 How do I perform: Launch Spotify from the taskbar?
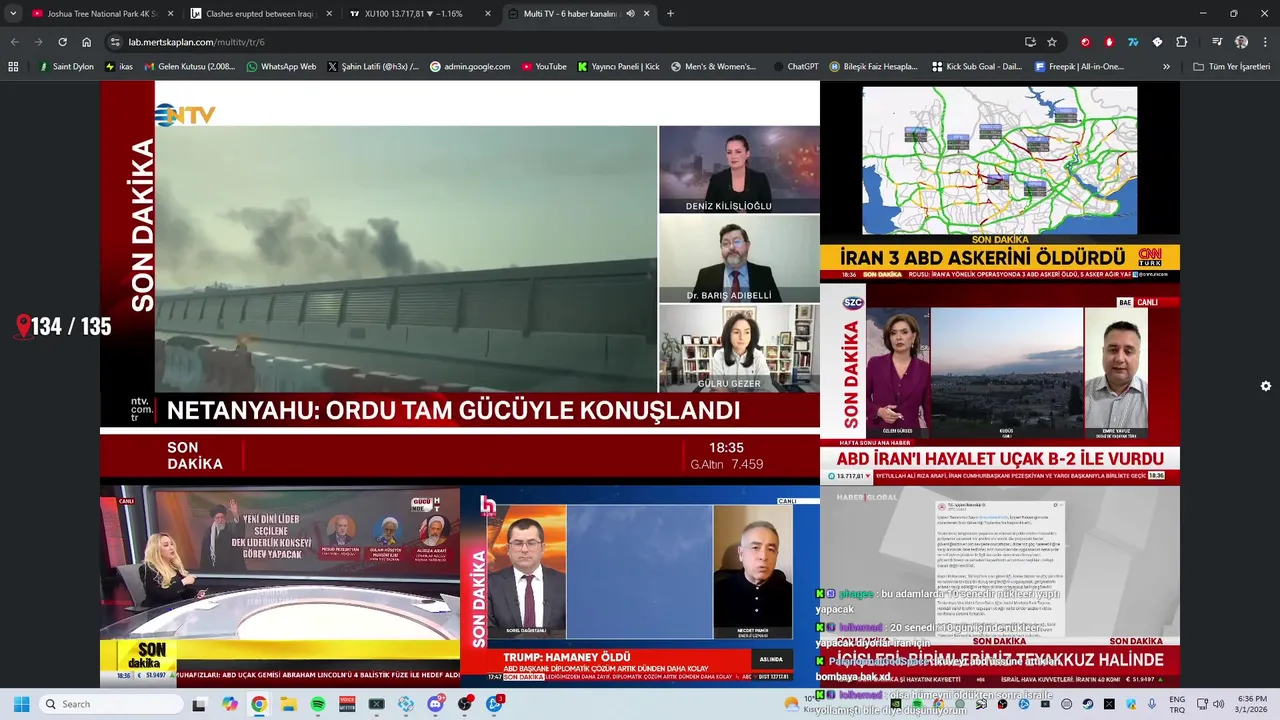tap(318, 704)
